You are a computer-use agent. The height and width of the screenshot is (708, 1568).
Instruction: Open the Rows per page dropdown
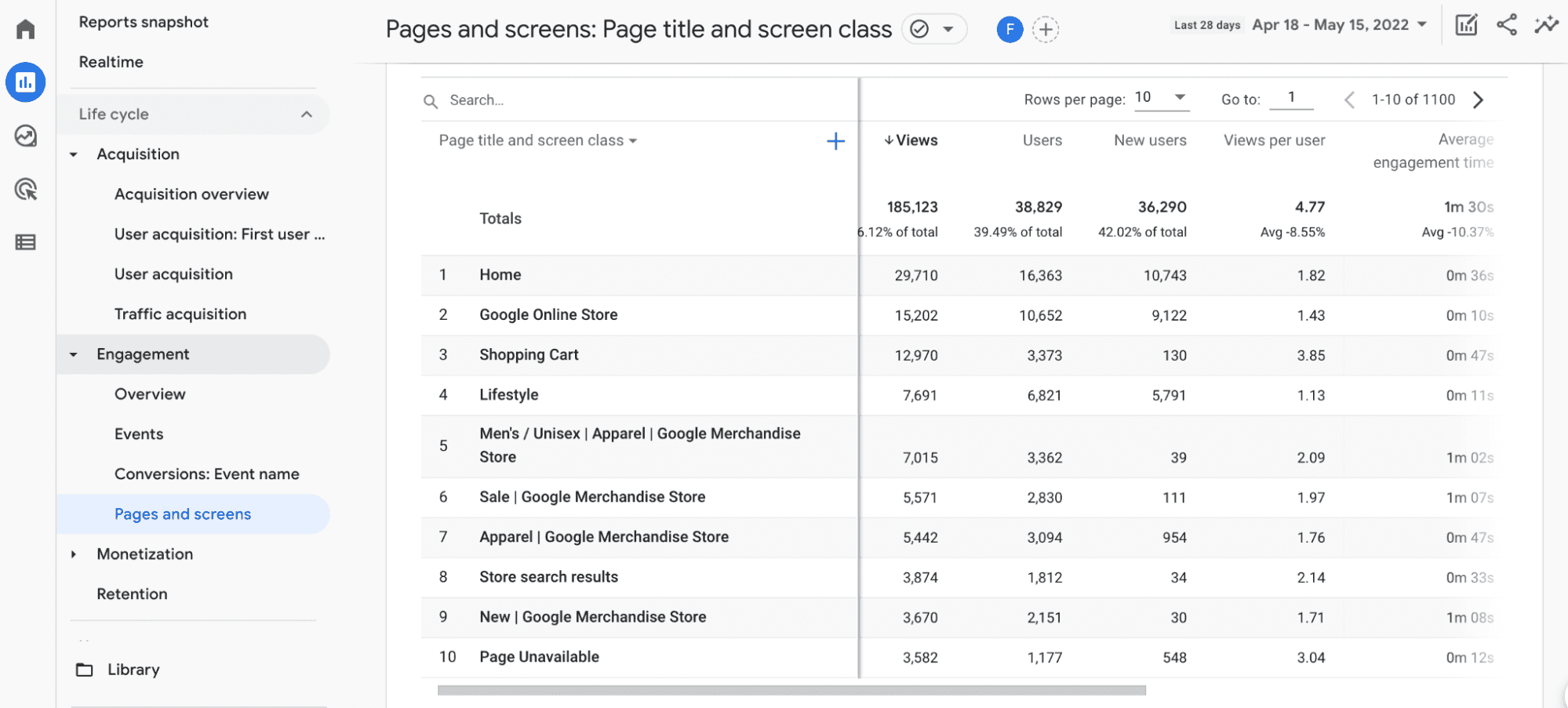pos(1162,98)
